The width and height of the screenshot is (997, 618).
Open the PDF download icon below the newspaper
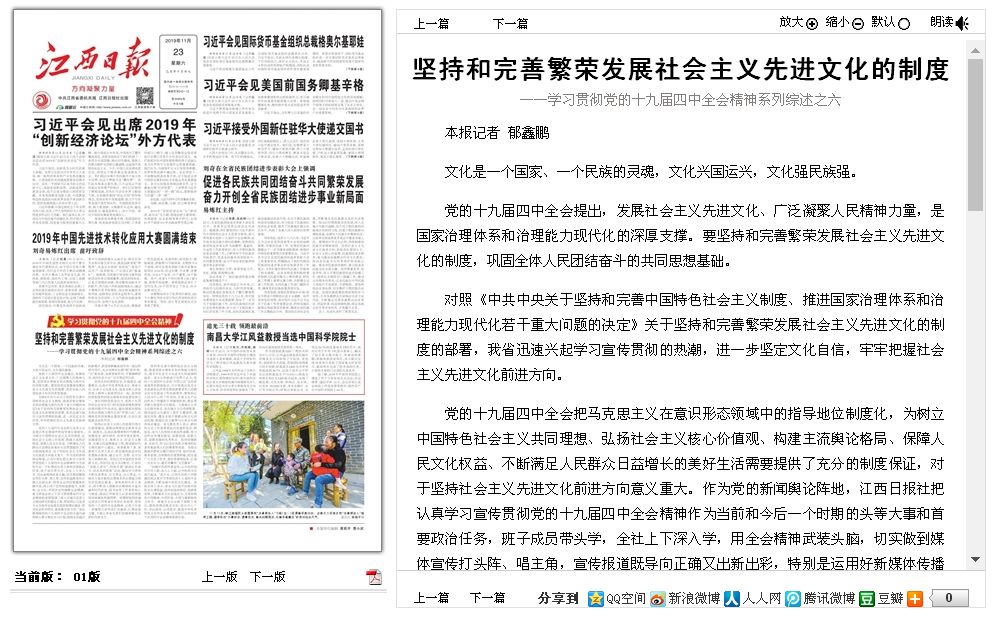point(374,577)
